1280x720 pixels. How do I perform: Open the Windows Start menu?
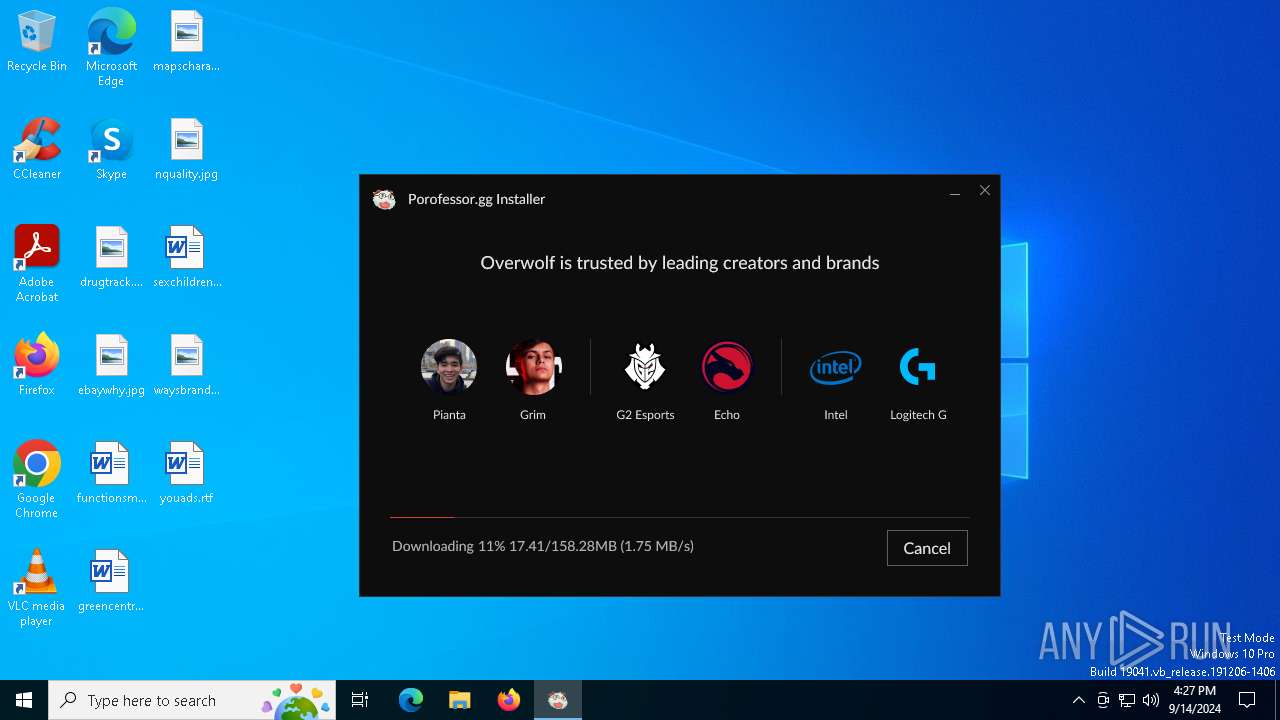(24, 700)
